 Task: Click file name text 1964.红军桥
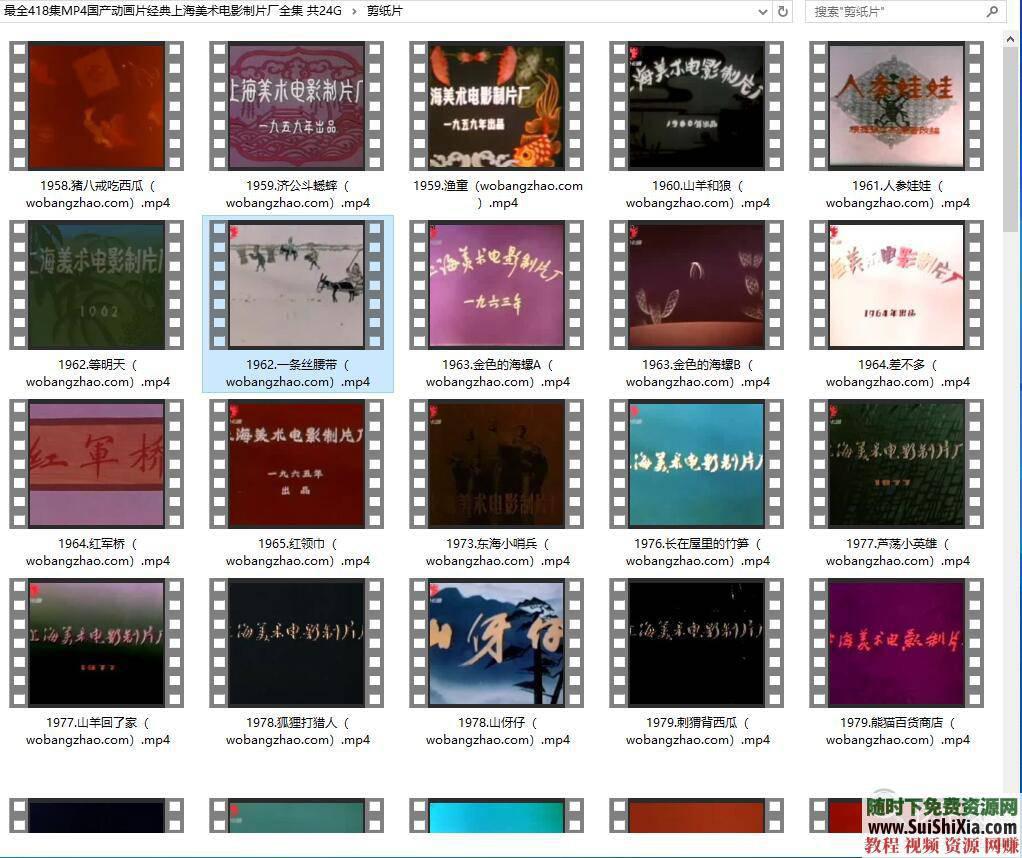pos(98,552)
